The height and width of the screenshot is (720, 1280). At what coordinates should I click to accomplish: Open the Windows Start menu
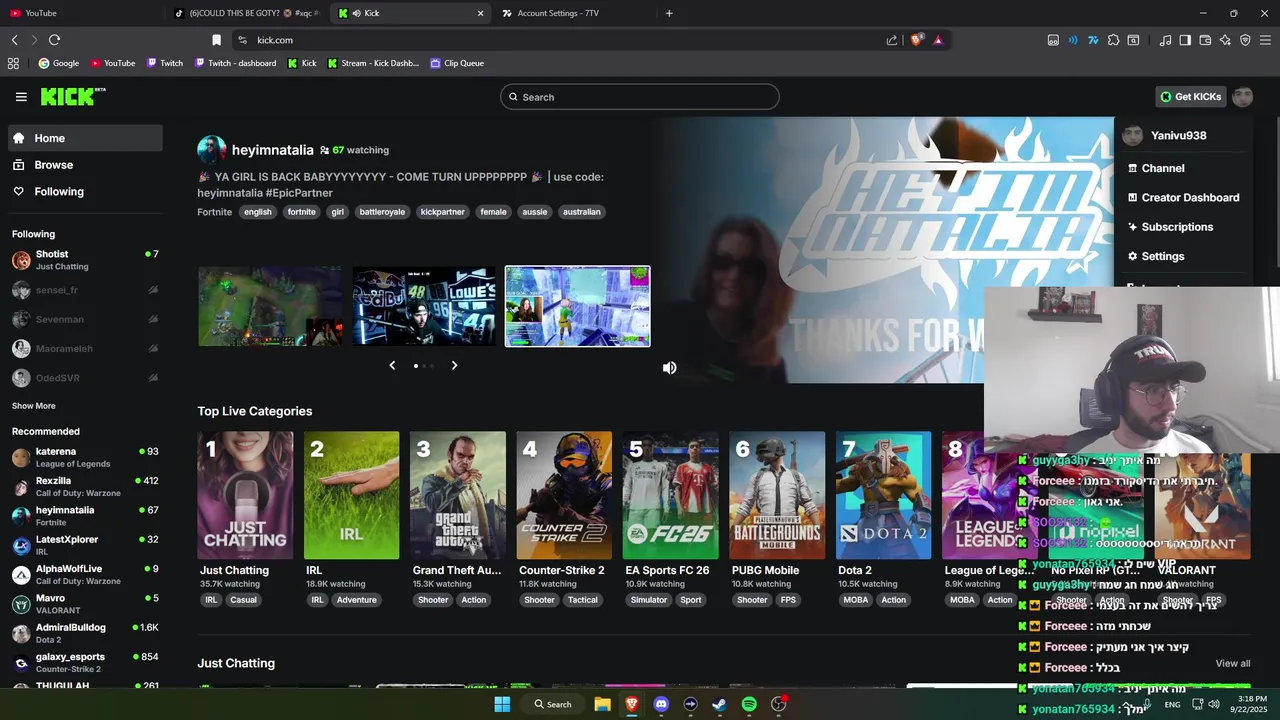tap(502, 704)
